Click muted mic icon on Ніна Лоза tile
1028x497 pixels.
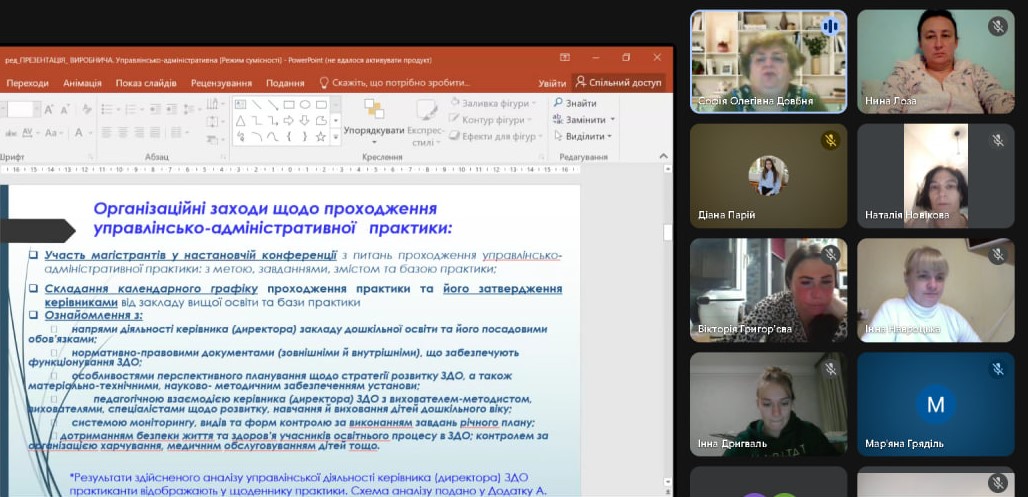(x=997, y=27)
